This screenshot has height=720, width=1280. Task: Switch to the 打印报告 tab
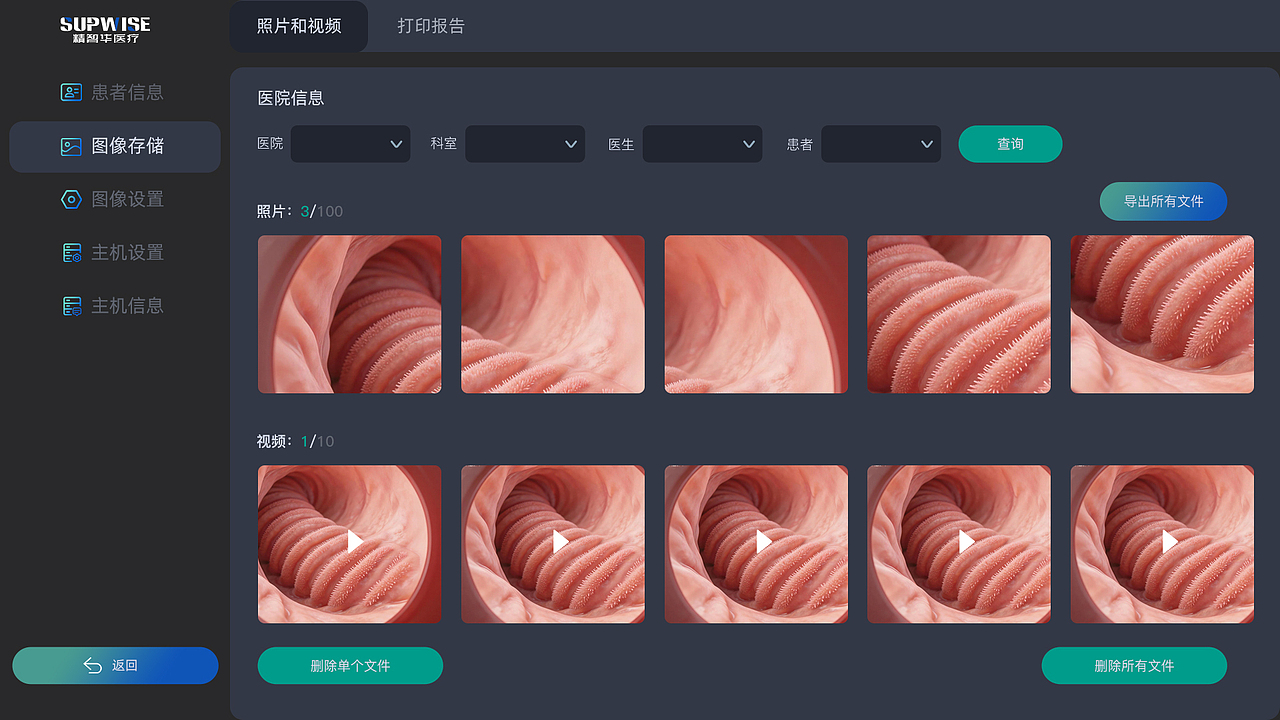431,26
